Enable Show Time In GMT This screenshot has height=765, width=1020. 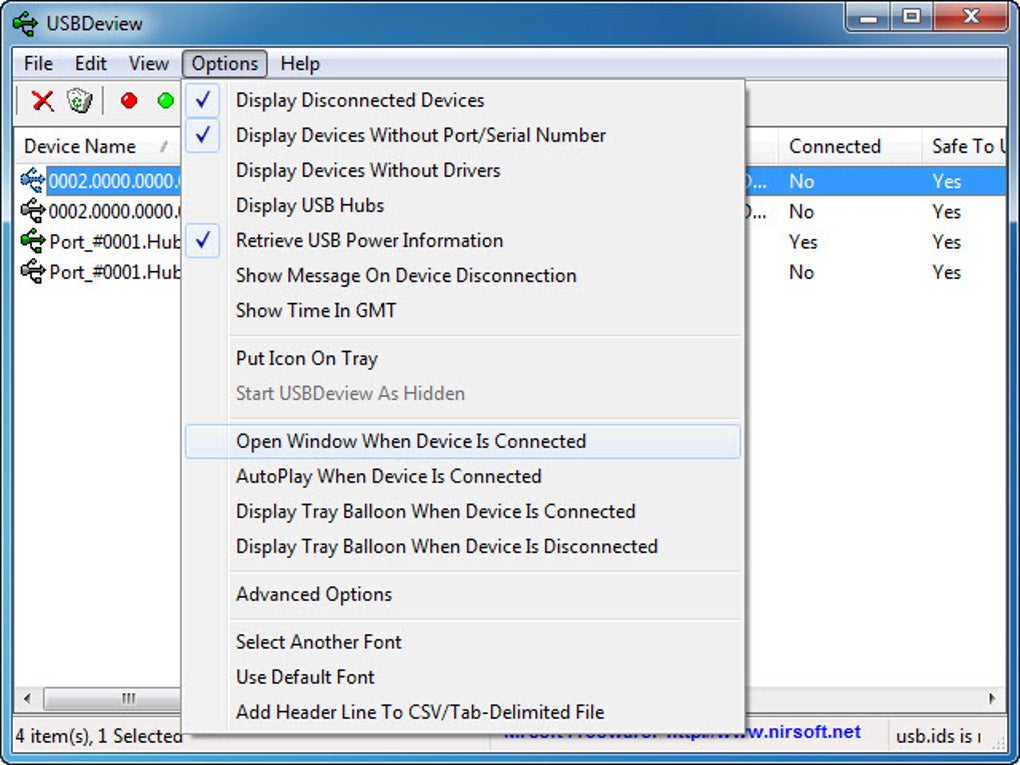coord(463,311)
